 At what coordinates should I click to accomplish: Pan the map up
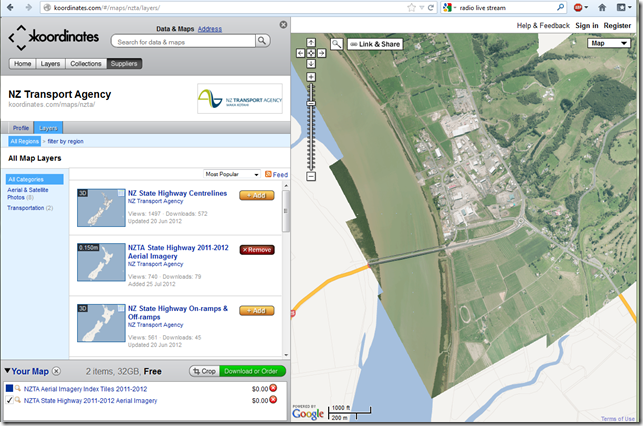click(x=311, y=43)
